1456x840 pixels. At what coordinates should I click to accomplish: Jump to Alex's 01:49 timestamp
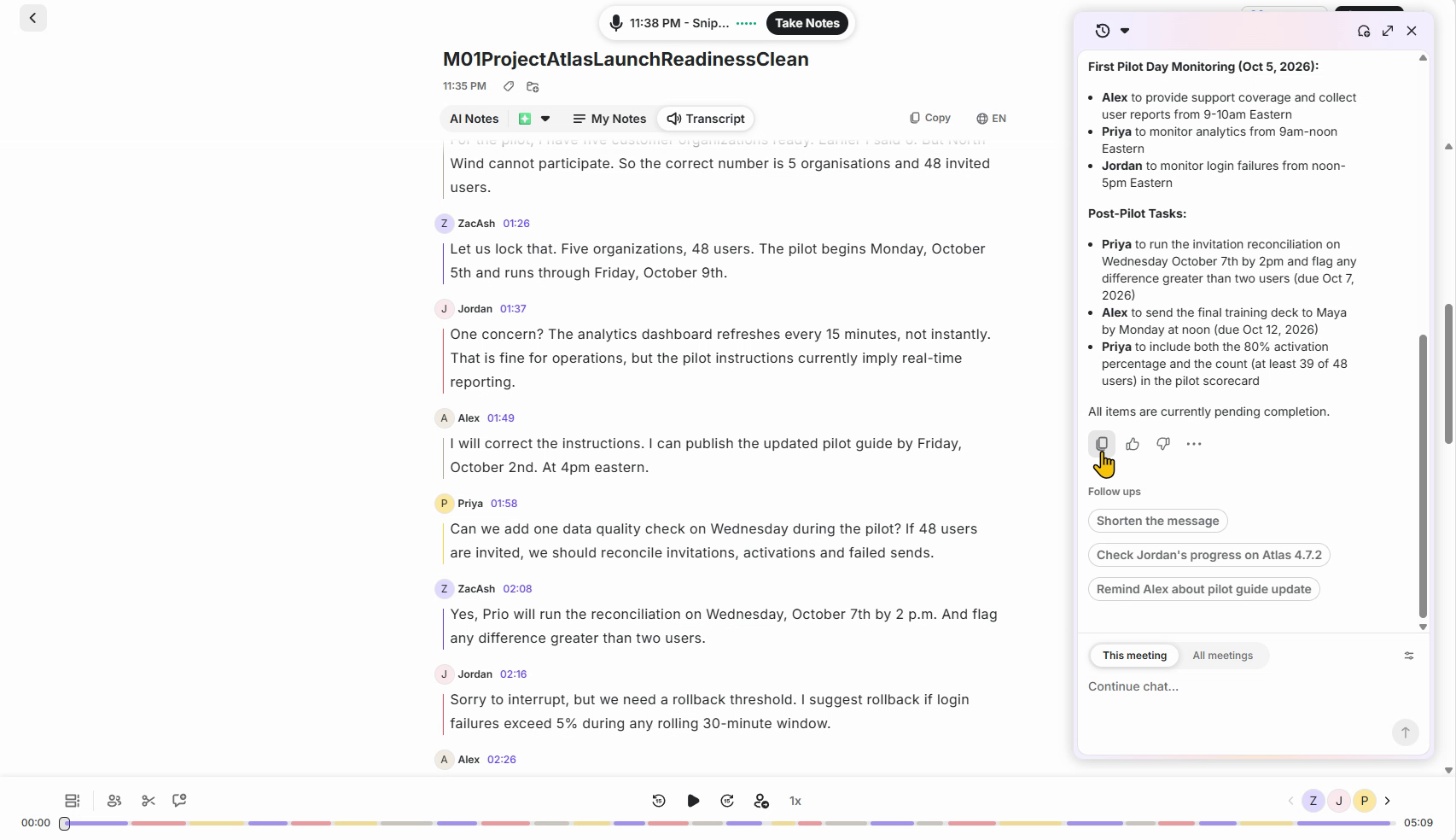(x=501, y=418)
